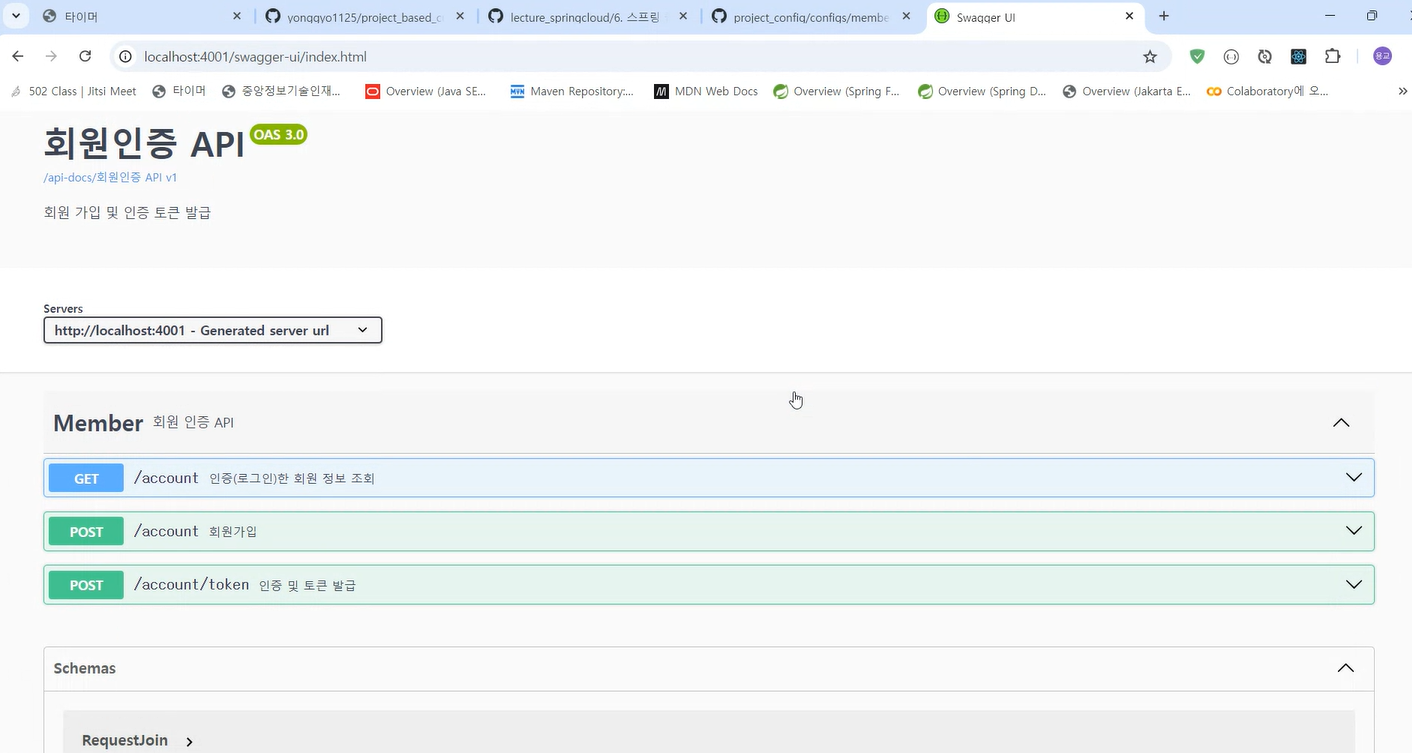Switch to the yongqyo1125/project_based tab
The image size is (1412, 753).
coord(364,17)
